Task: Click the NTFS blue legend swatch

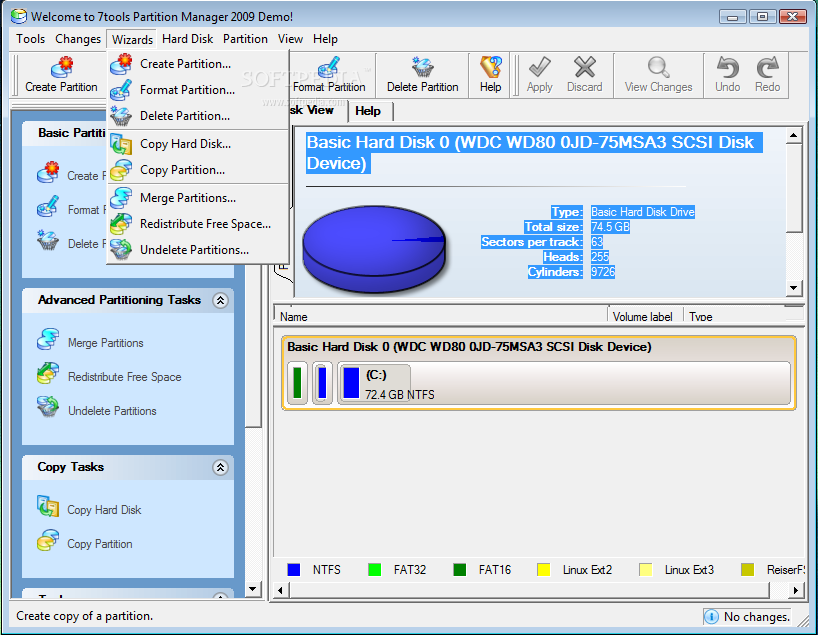Action: coord(294,570)
